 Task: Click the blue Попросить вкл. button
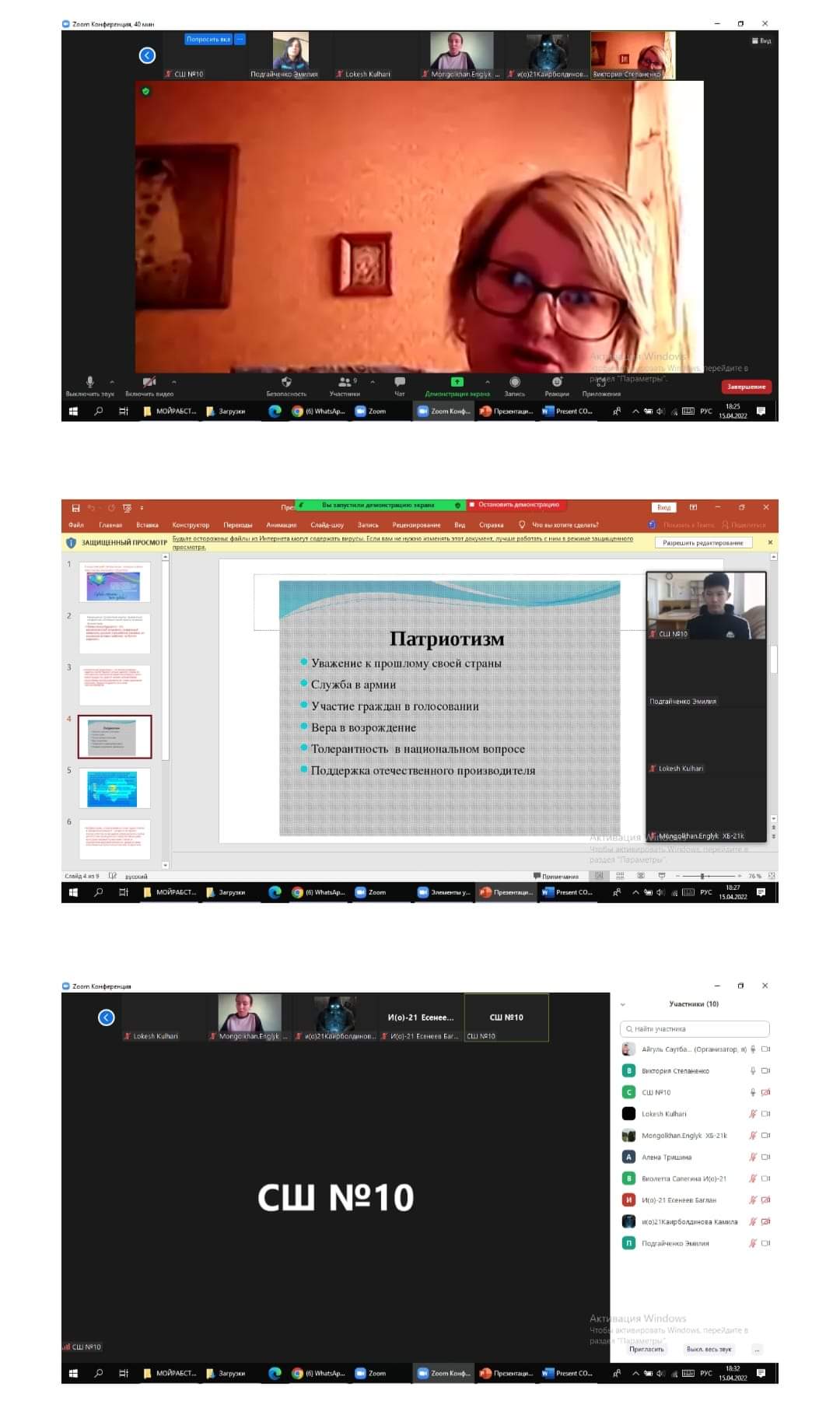click(208, 39)
